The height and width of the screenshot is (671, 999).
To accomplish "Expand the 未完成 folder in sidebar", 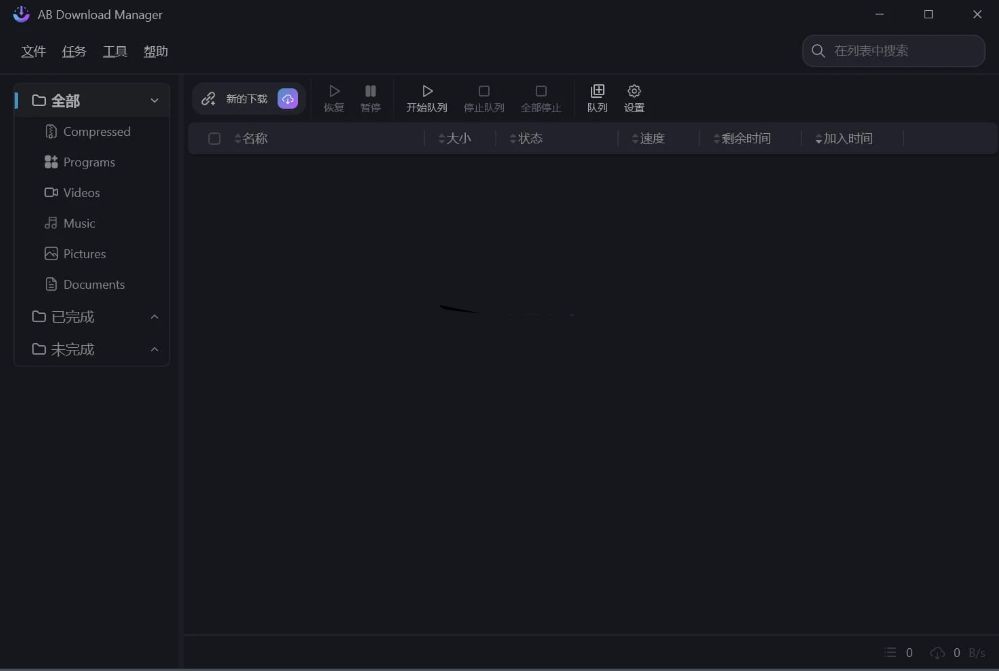I will coord(154,349).
